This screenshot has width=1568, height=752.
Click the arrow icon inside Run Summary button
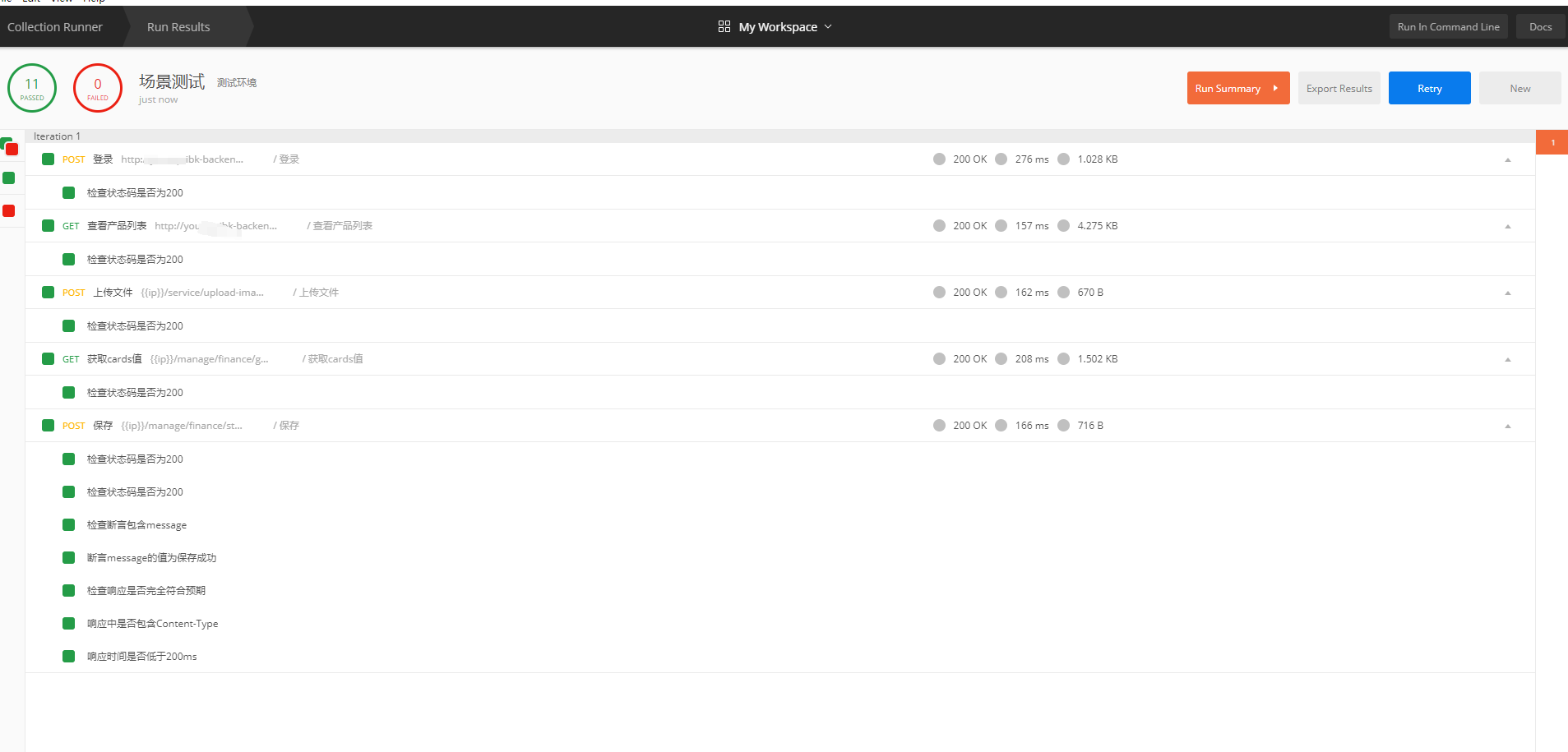(1274, 87)
